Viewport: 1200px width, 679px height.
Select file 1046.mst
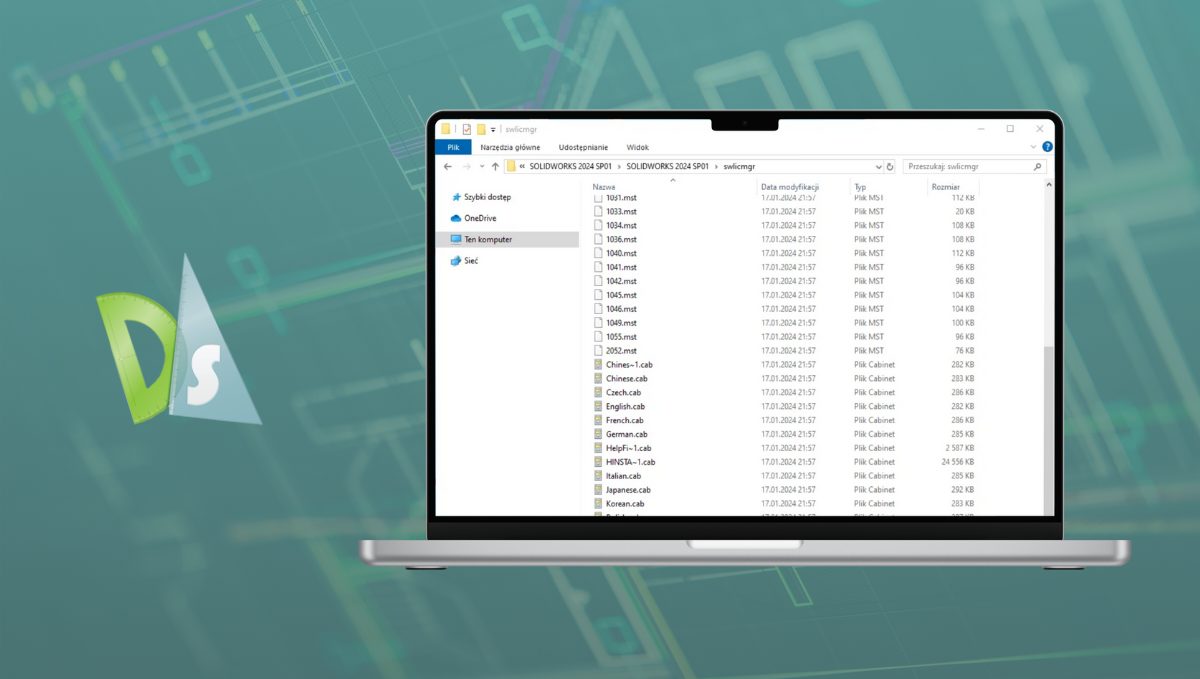[x=621, y=309]
